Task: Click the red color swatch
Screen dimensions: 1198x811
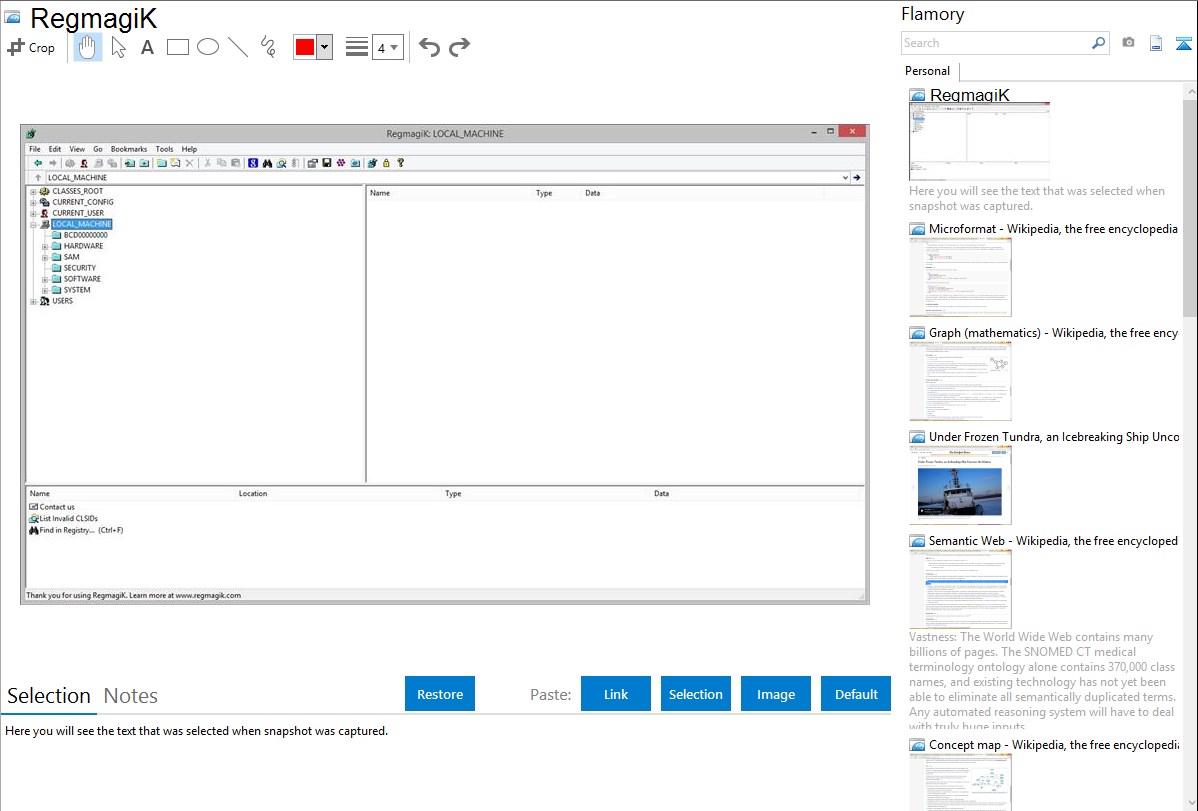Action: click(x=305, y=47)
